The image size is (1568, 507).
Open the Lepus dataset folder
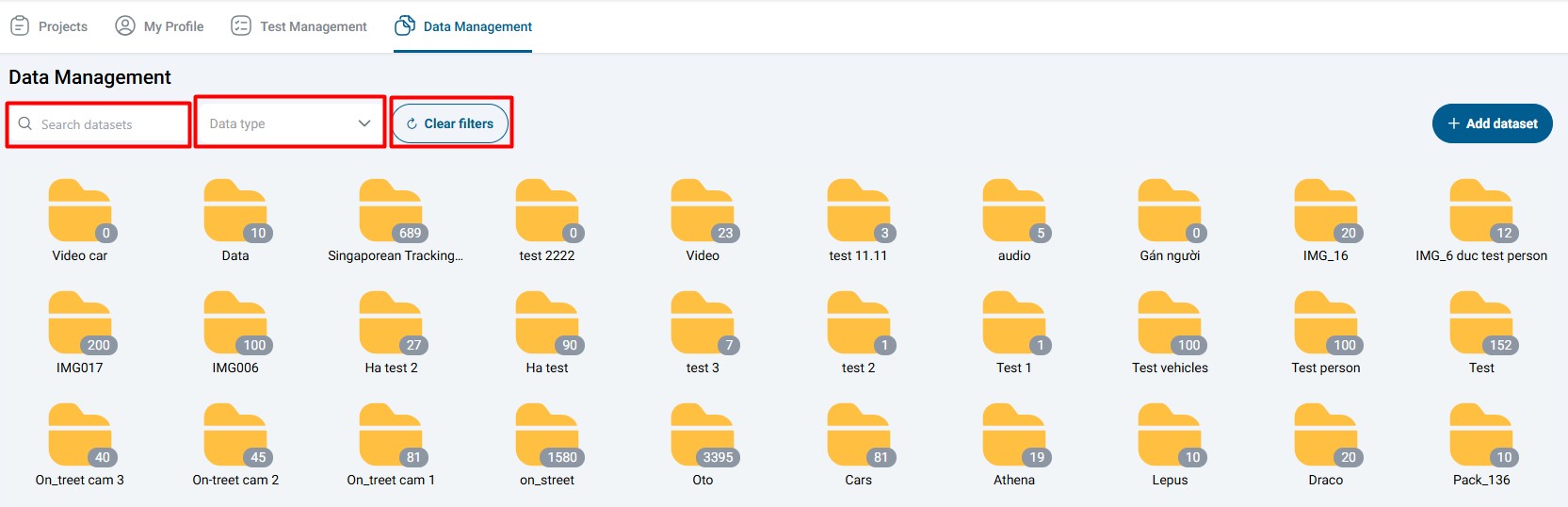click(x=1170, y=436)
